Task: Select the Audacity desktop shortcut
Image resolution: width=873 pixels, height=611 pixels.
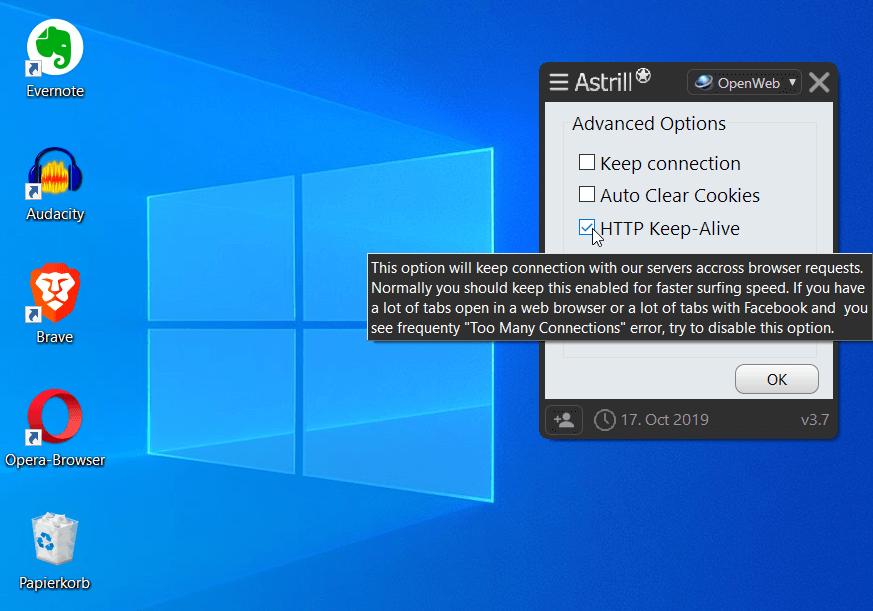Action: (x=55, y=184)
